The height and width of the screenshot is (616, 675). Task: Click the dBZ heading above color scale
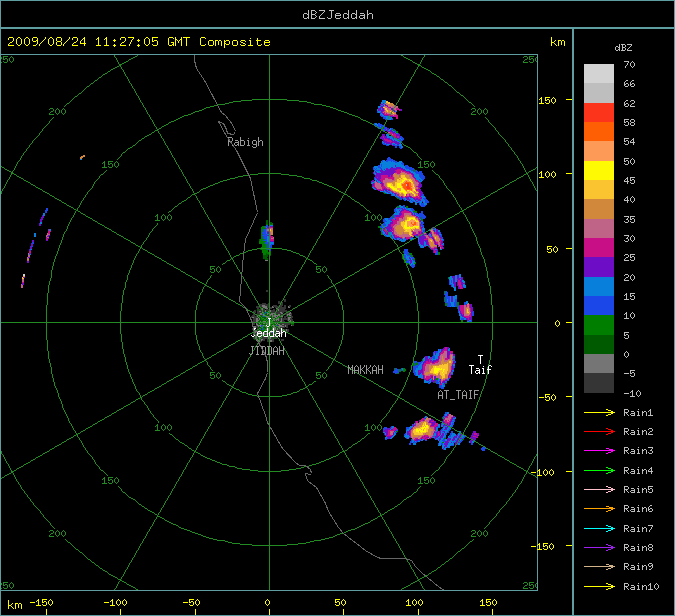[x=623, y=48]
